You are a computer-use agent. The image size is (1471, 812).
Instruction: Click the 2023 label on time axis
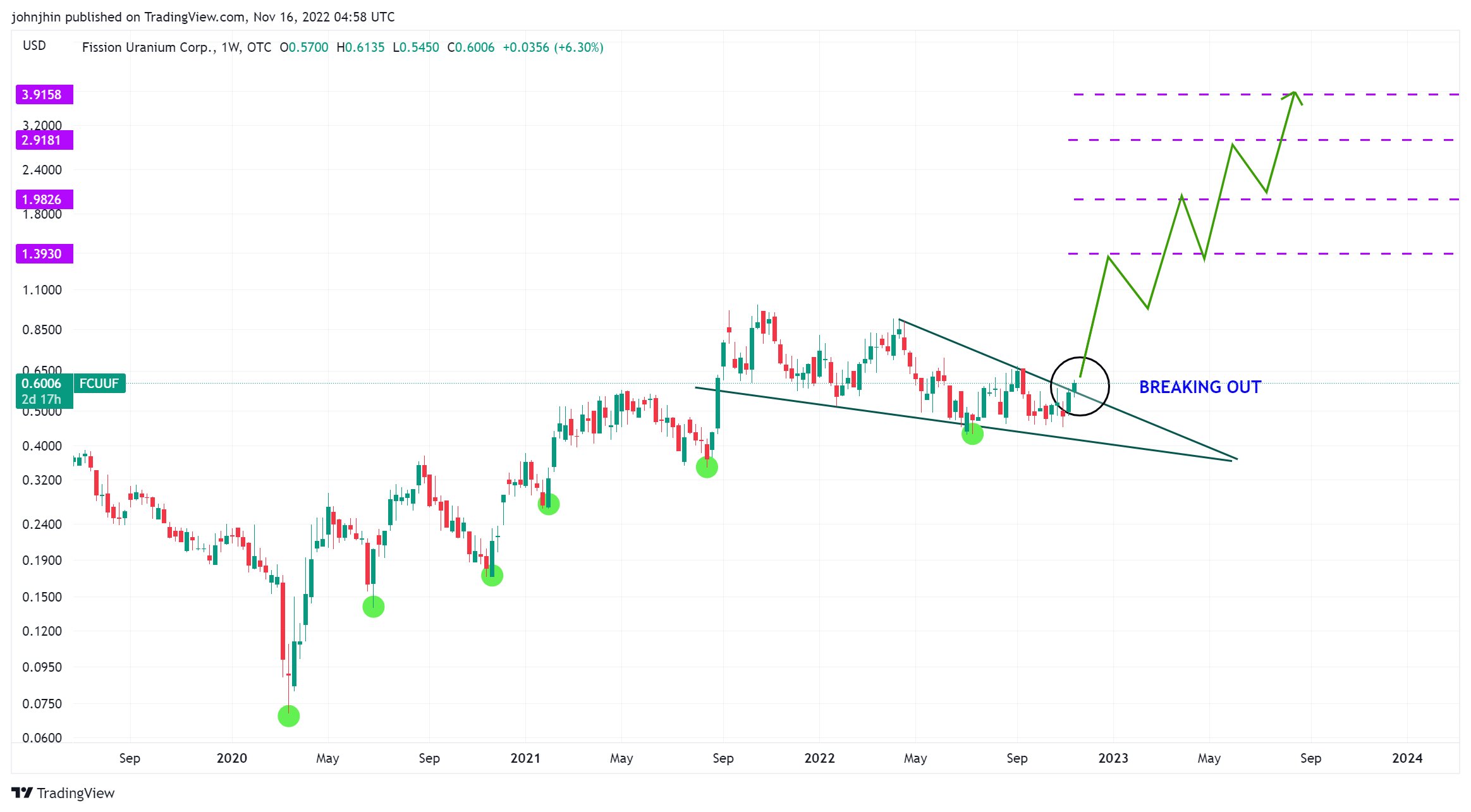1113,758
